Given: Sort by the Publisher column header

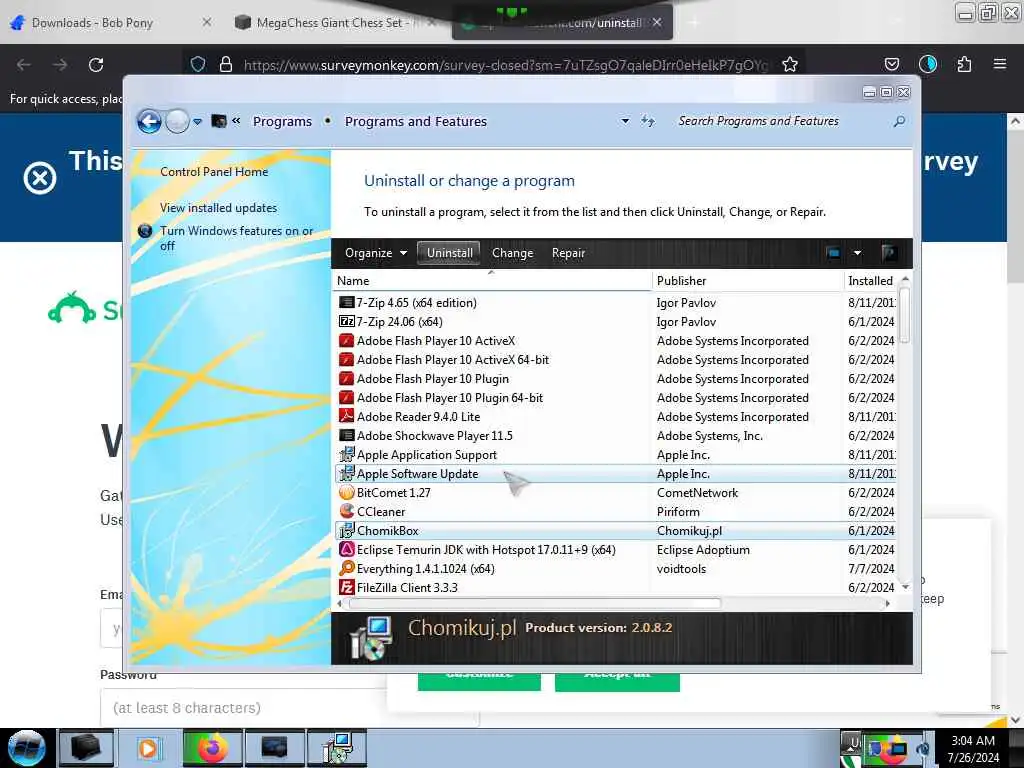Looking at the screenshot, I should pyautogui.click(x=747, y=281).
